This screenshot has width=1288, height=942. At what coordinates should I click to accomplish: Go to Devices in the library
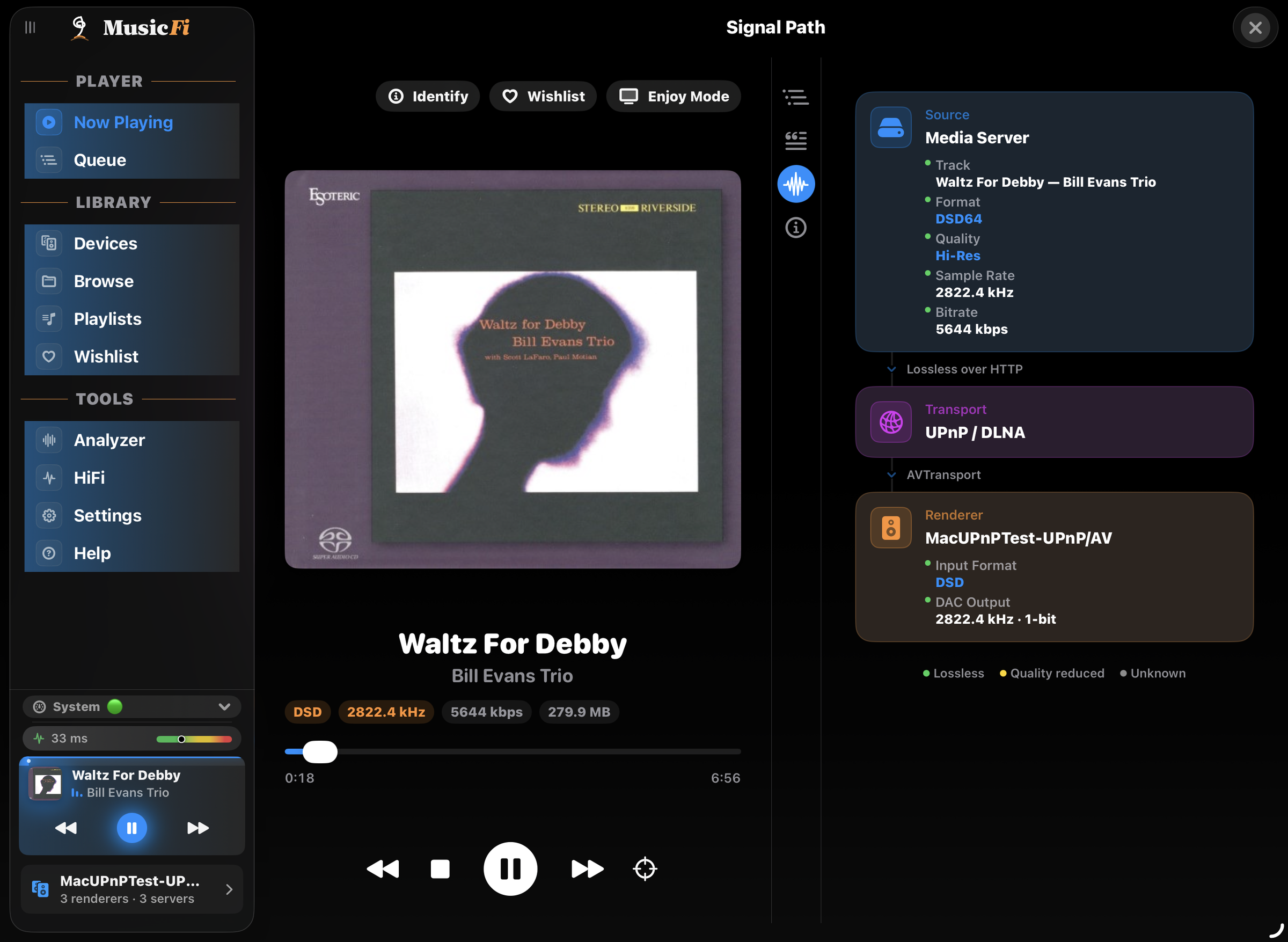(x=131, y=244)
